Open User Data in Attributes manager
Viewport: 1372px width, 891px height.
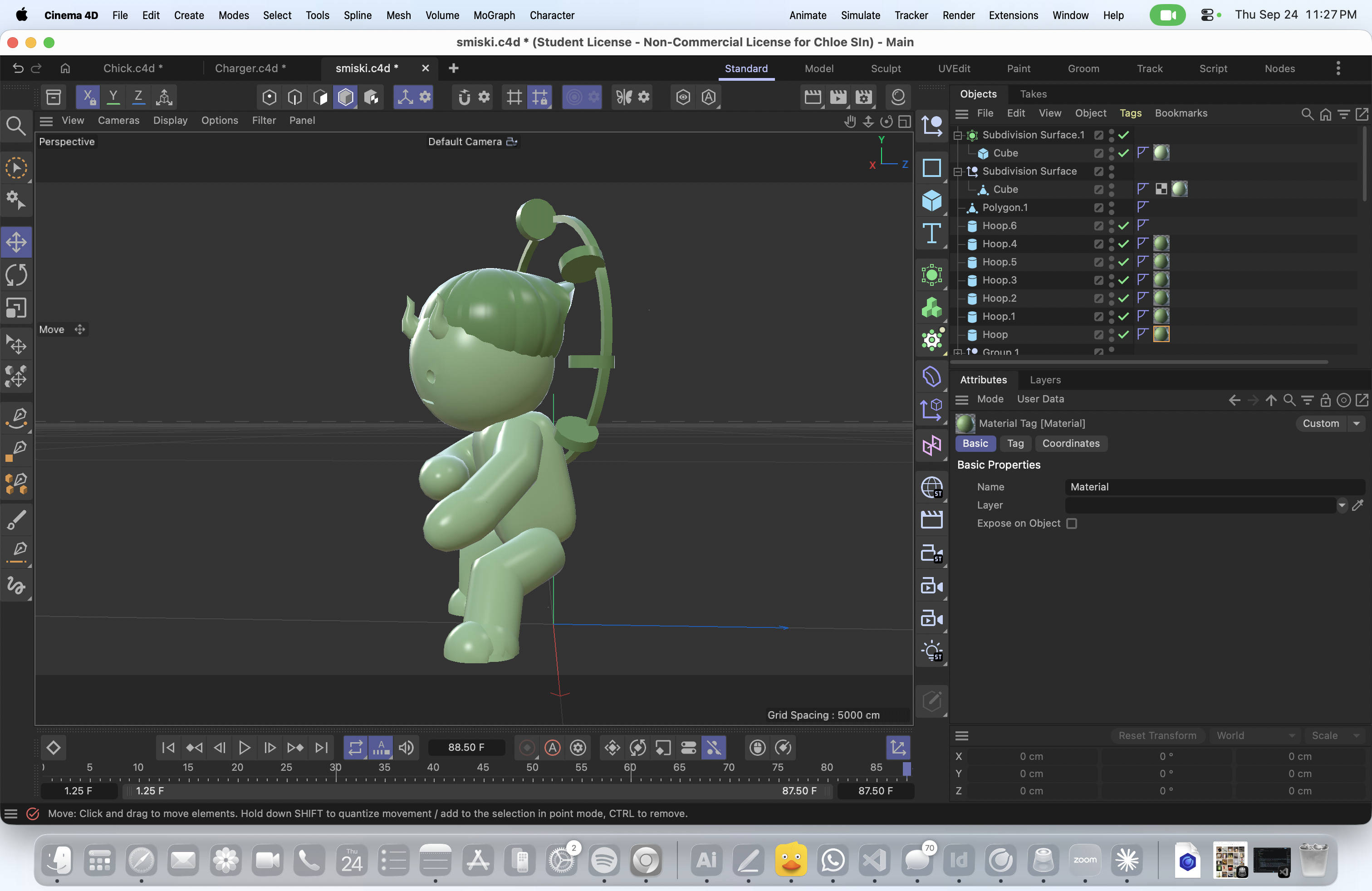1040,399
